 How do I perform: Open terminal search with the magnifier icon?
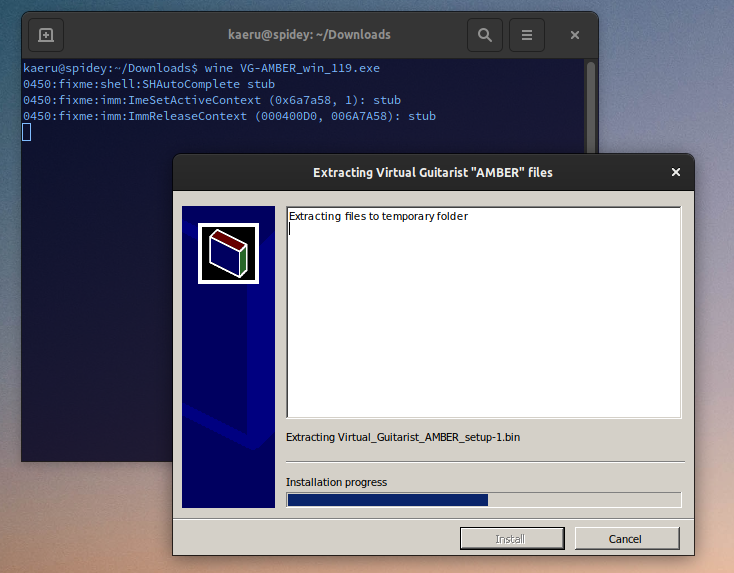484,35
